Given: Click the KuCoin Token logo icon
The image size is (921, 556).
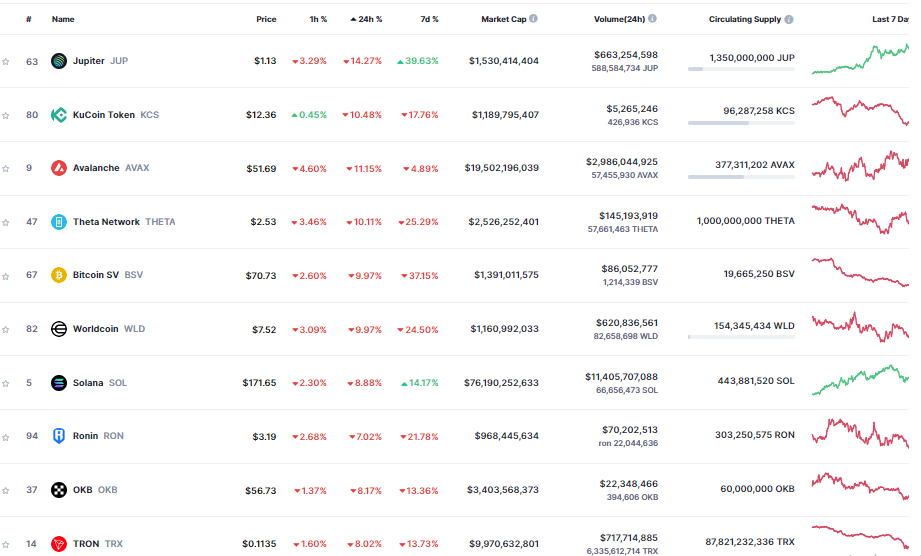Looking at the screenshot, I should click(x=59, y=114).
